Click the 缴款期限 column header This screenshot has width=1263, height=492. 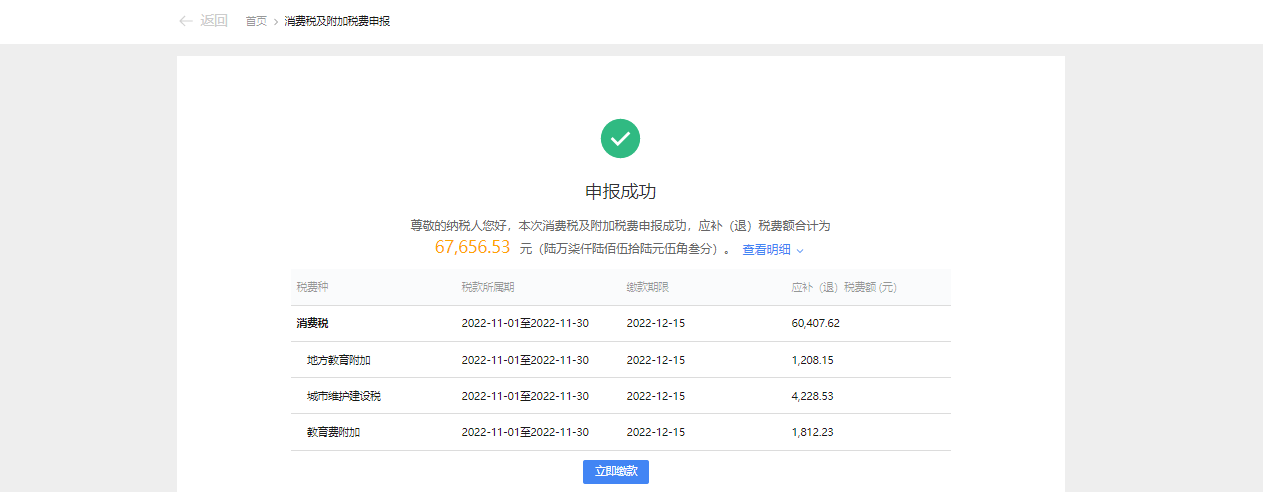(647, 288)
